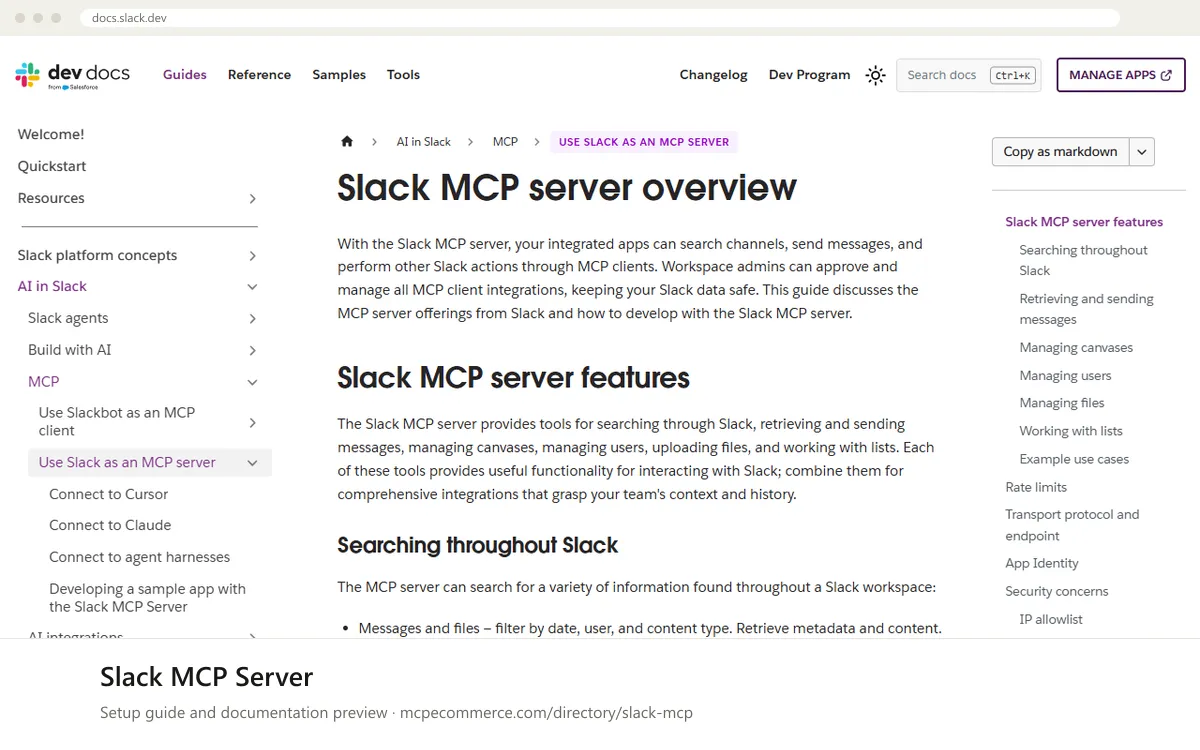Expand the Resources sidebar chevron

pyautogui.click(x=252, y=199)
